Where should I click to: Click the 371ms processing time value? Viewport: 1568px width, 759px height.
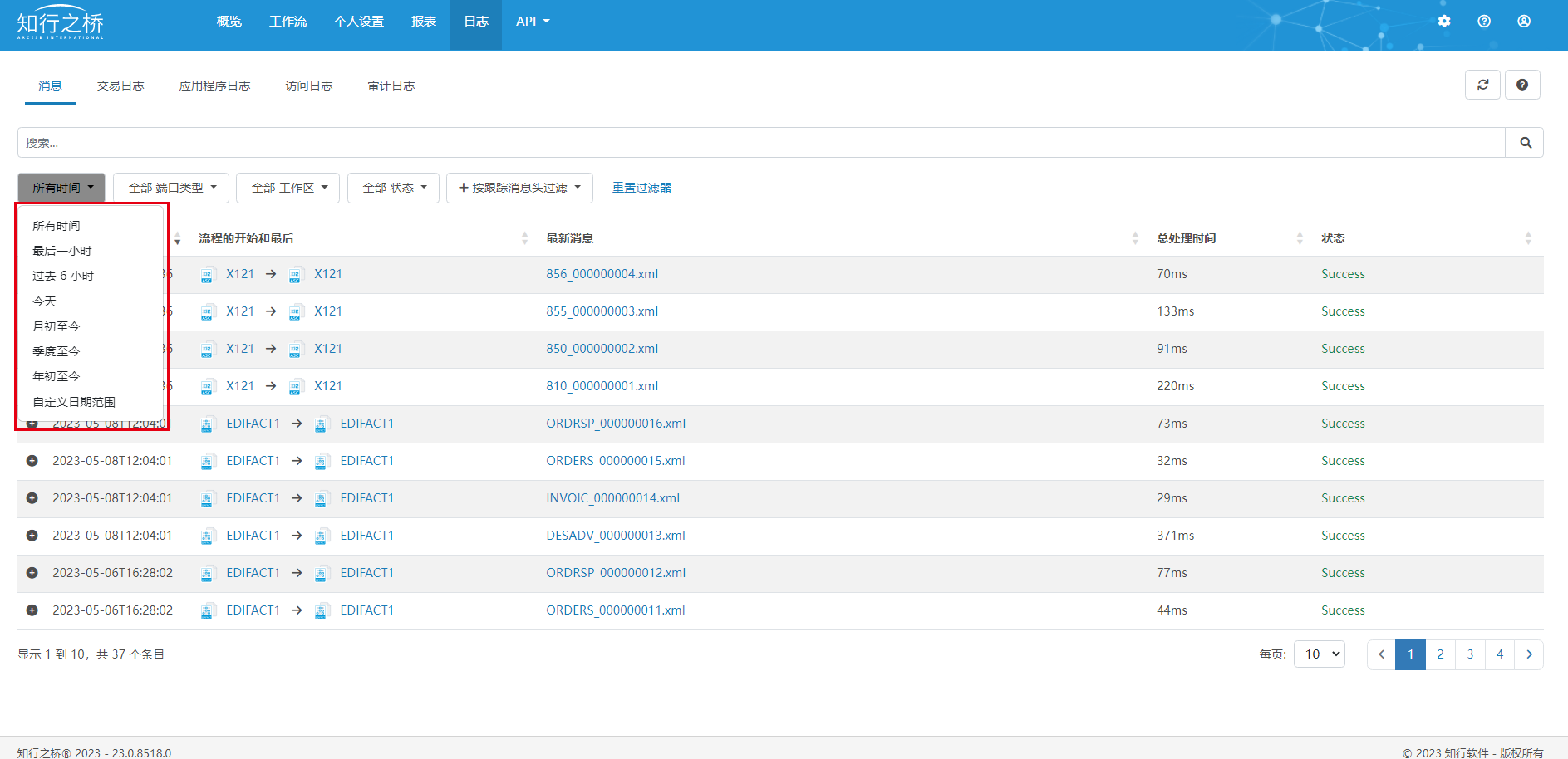[x=1176, y=536]
